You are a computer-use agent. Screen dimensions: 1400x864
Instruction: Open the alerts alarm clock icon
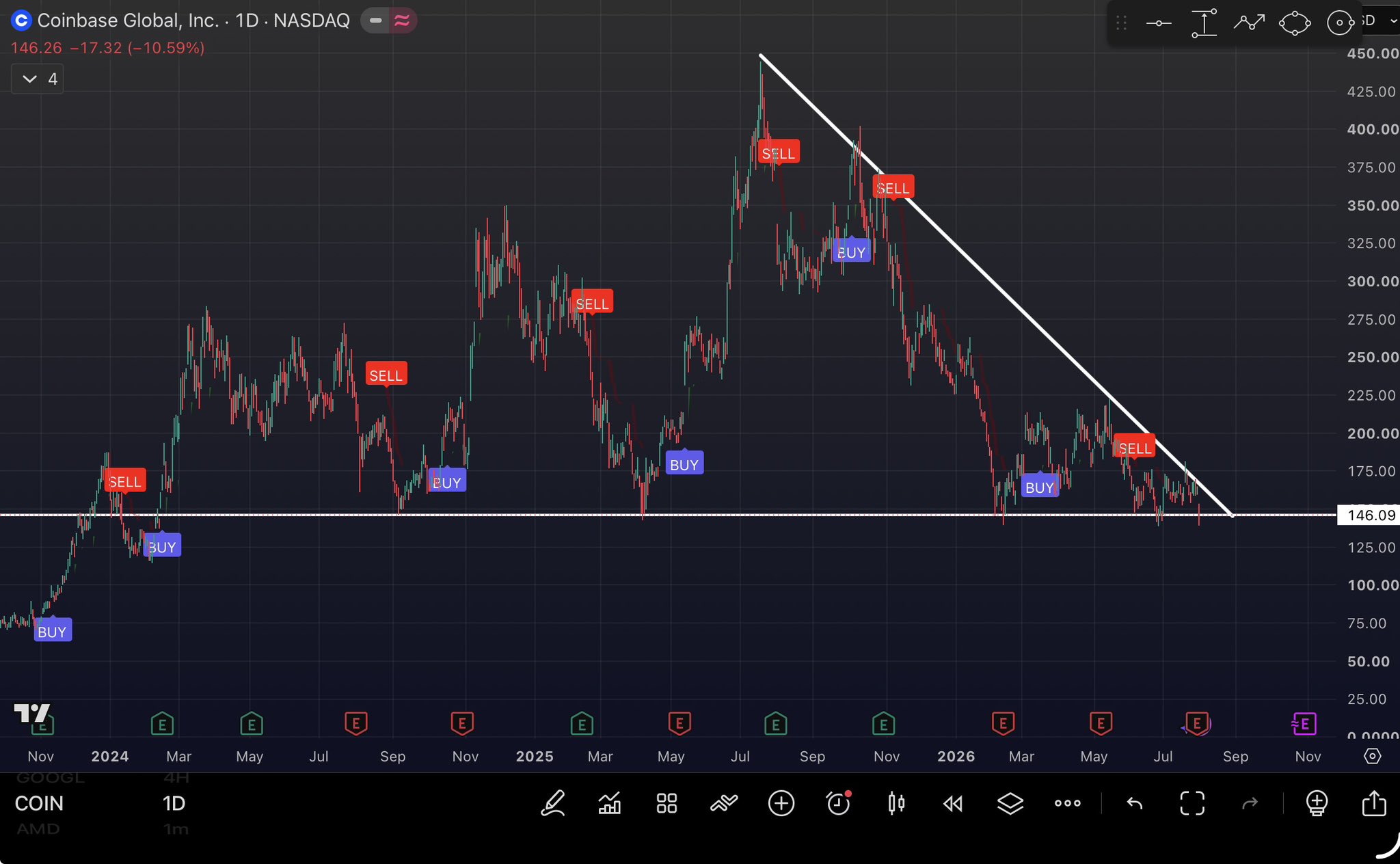[839, 803]
